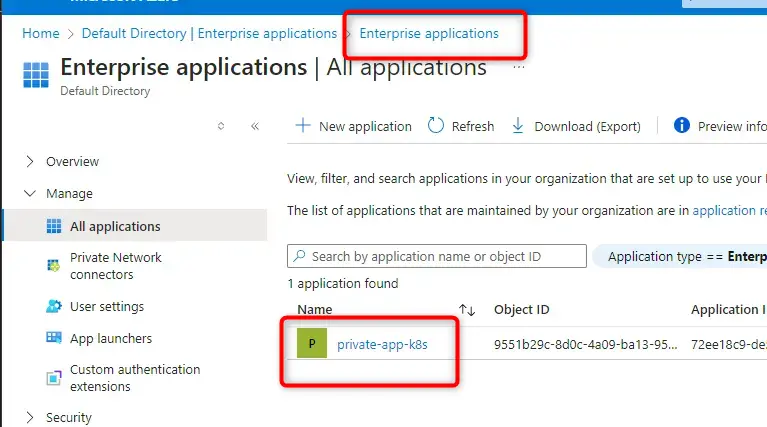Click the download arrow icon
This screenshot has height=427, width=767.
pyautogui.click(x=518, y=126)
